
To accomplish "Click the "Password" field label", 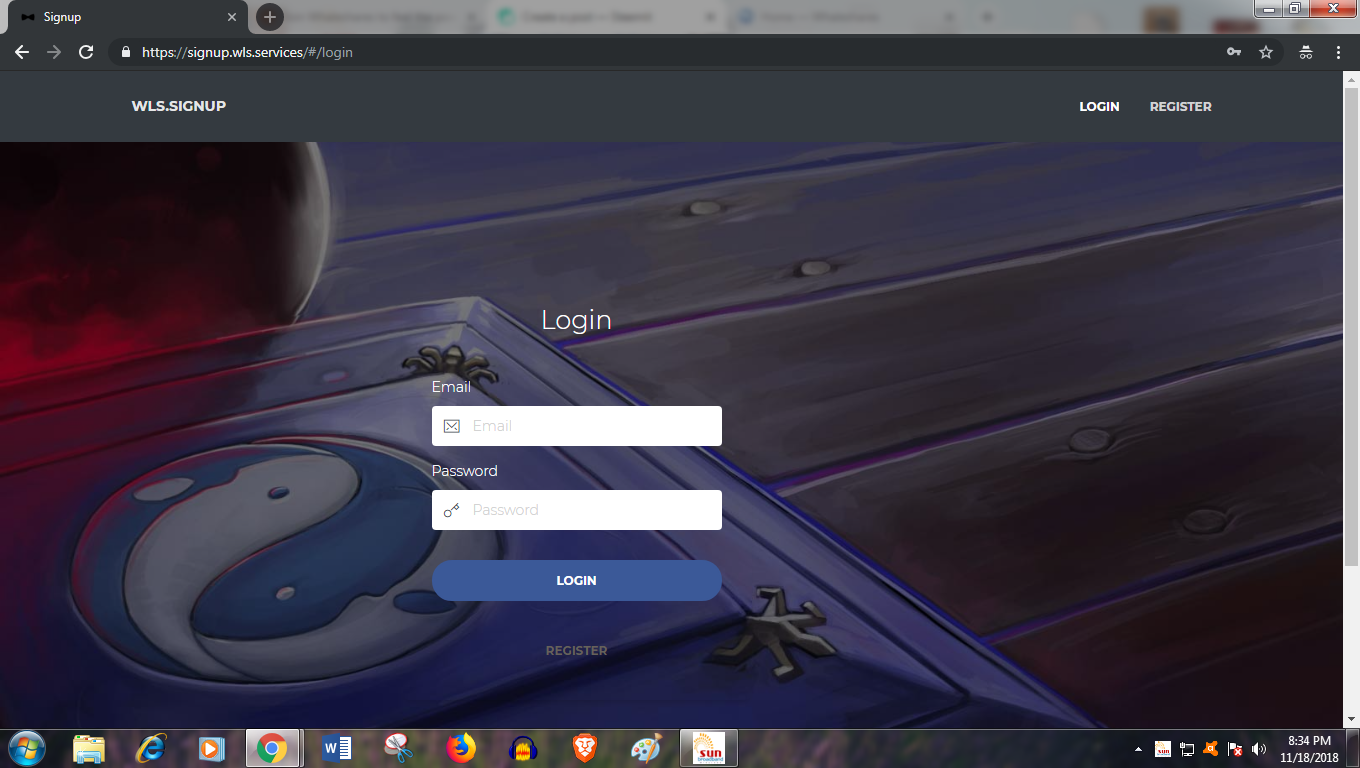I will click(465, 471).
